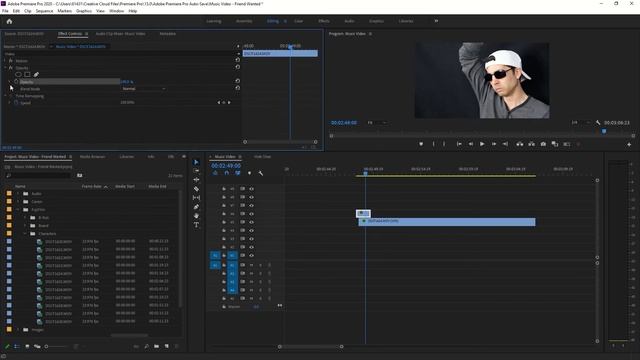Open Find in the Project panel footer

click(x=147, y=346)
